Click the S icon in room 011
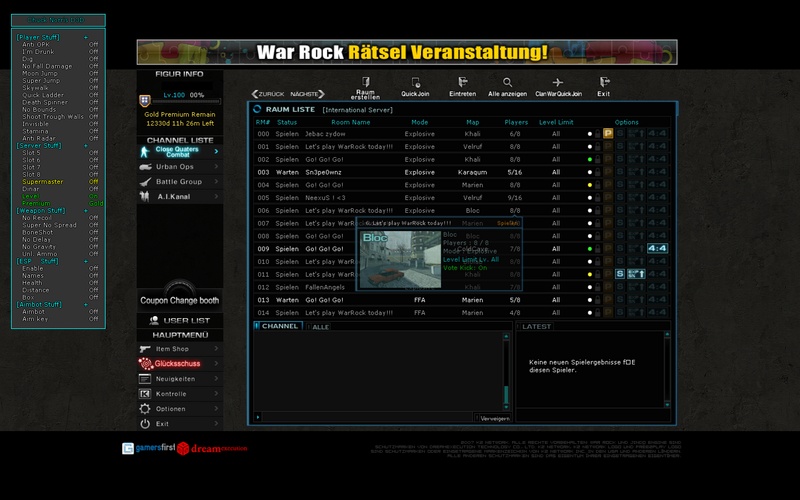The width and height of the screenshot is (800, 500). (x=620, y=274)
